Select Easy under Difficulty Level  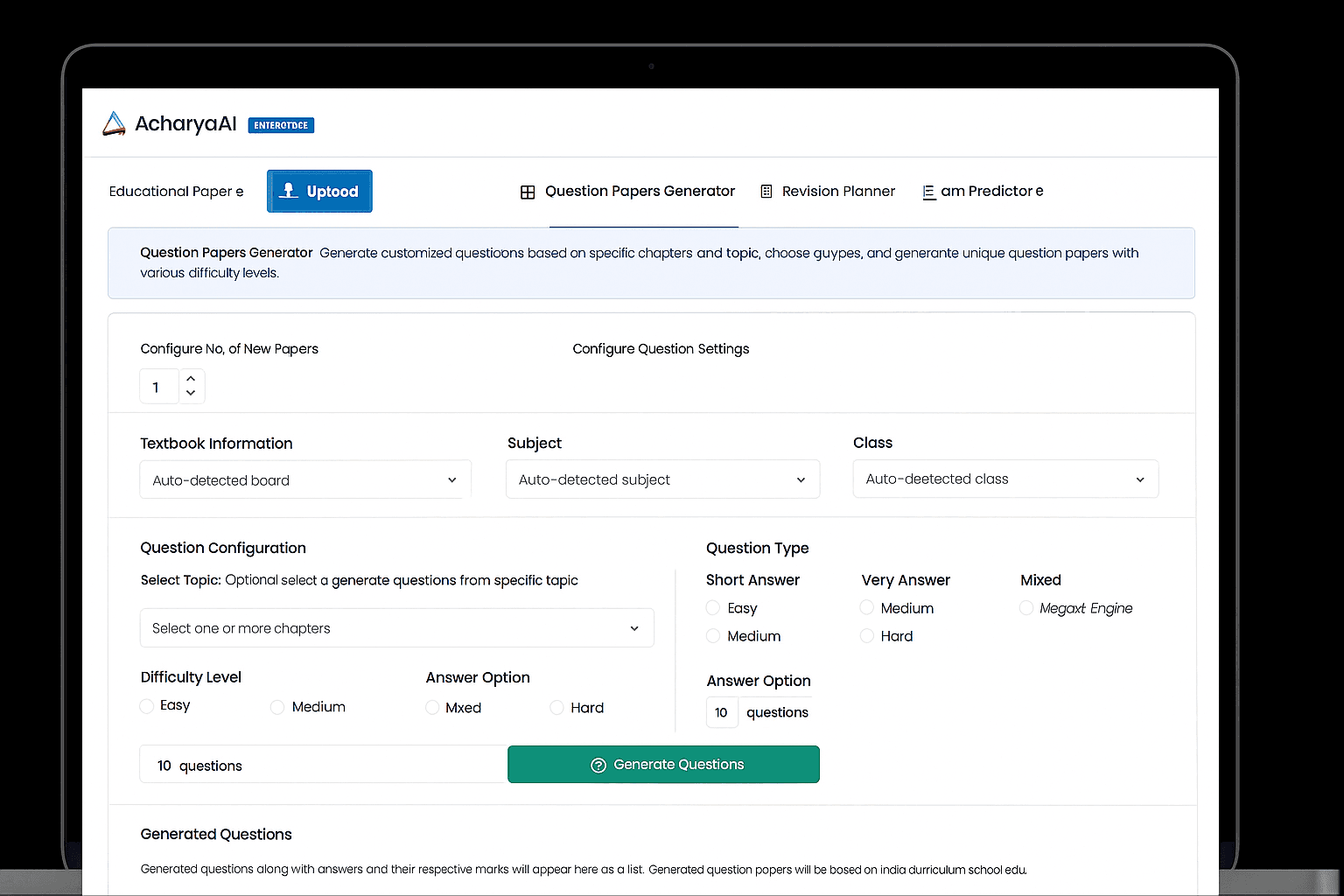pyautogui.click(x=147, y=706)
